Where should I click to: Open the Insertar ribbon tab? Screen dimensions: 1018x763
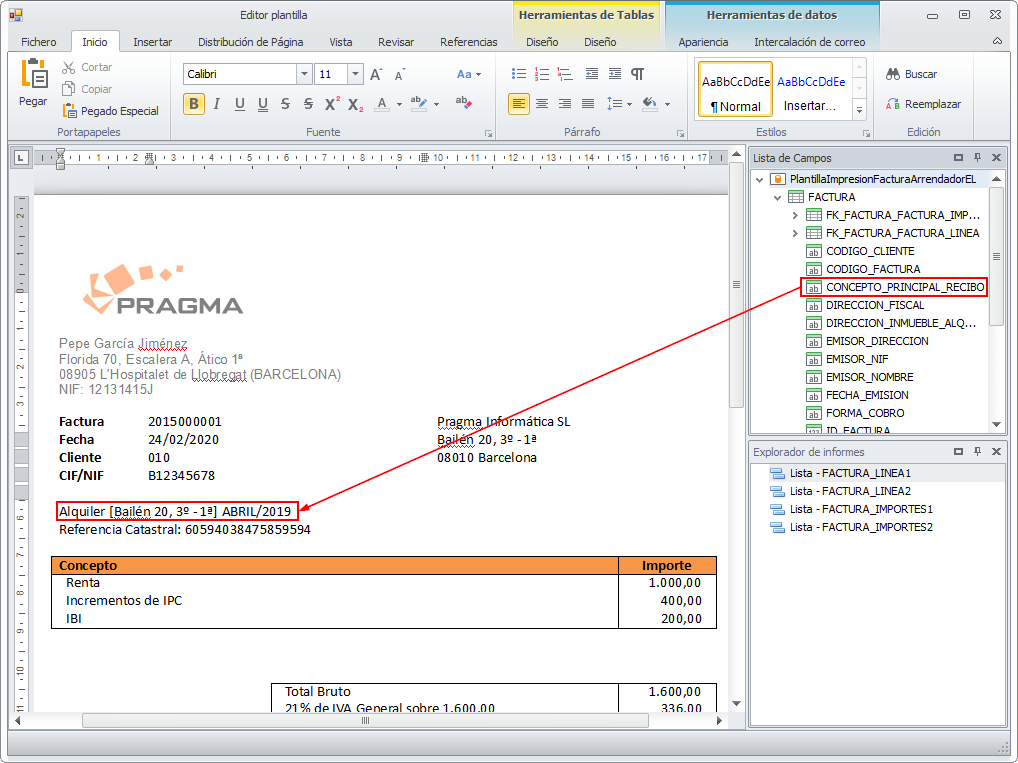tap(152, 42)
